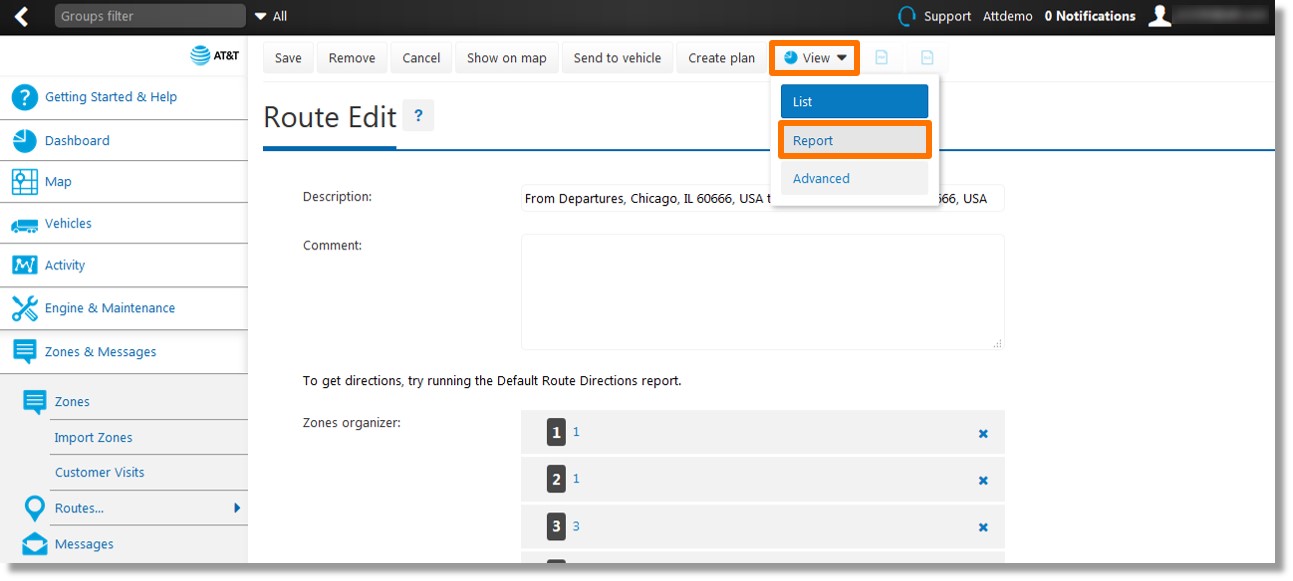Viewport: 1293px width, 581px height.
Task: Open Messages
Action: [x=84, y=545]
